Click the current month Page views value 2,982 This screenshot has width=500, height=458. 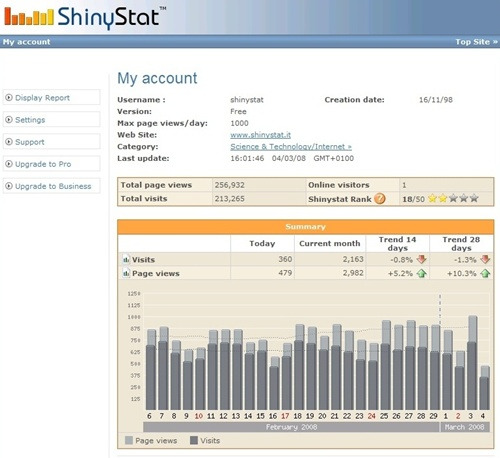[x=353, y=273]
